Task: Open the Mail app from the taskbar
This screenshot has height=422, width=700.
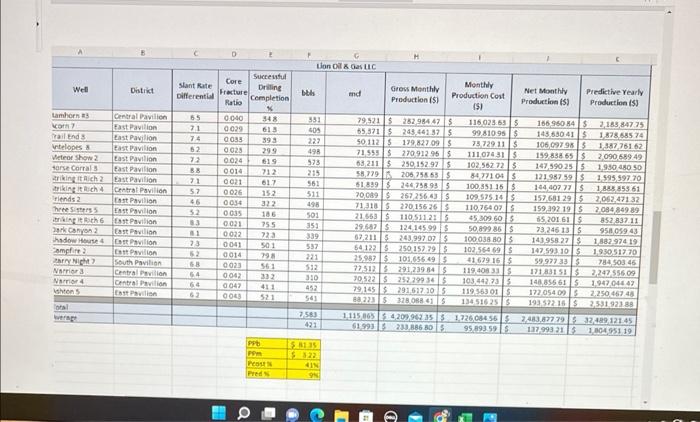Action: pyautogui.click(x=415, y=417)
